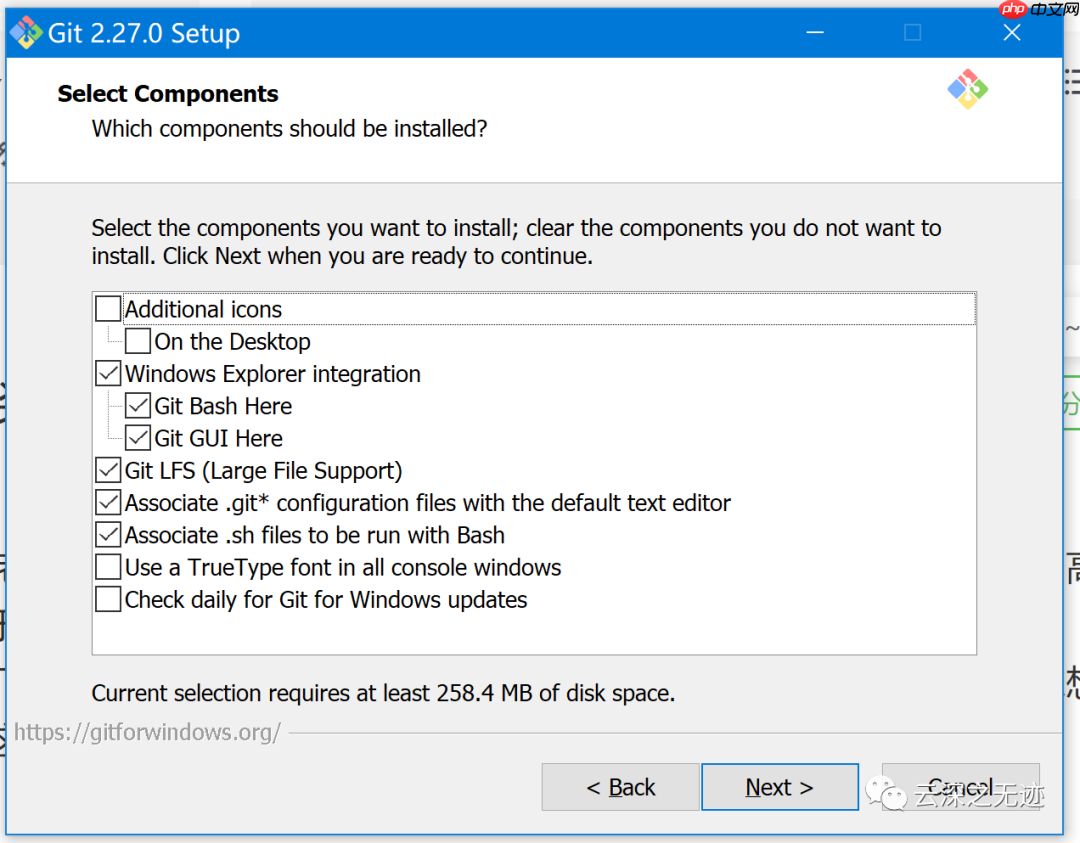Screen dimensions: 1080x843
Task: Click the Git logo in the header panel
Action: tap(967, 89)
